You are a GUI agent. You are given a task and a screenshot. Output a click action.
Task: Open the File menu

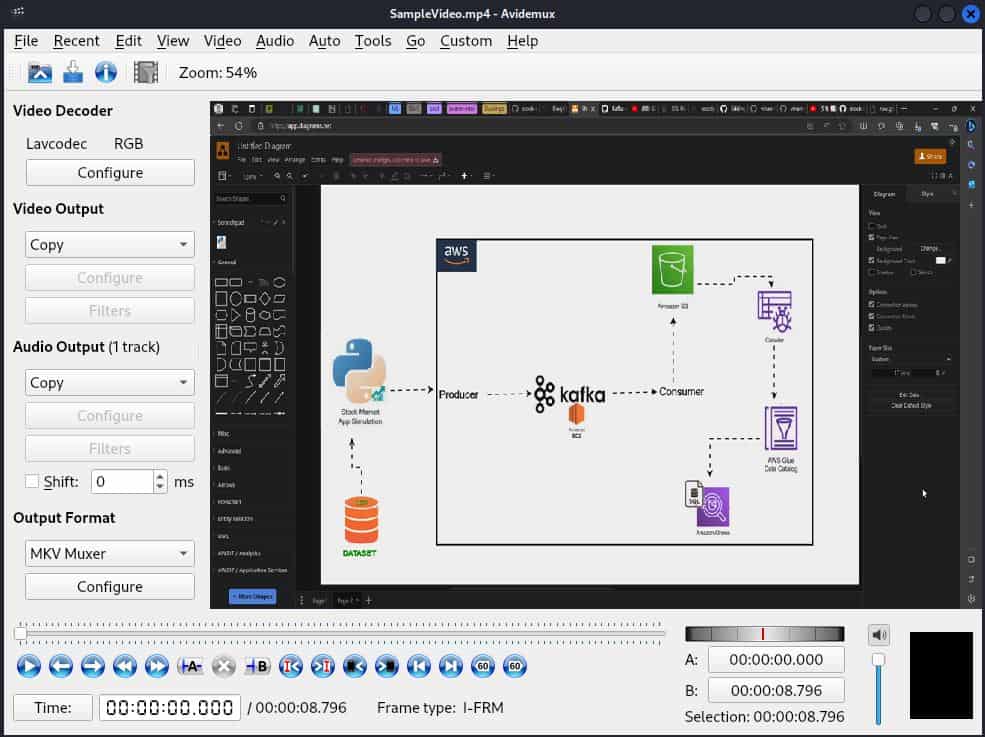(26, 41)
